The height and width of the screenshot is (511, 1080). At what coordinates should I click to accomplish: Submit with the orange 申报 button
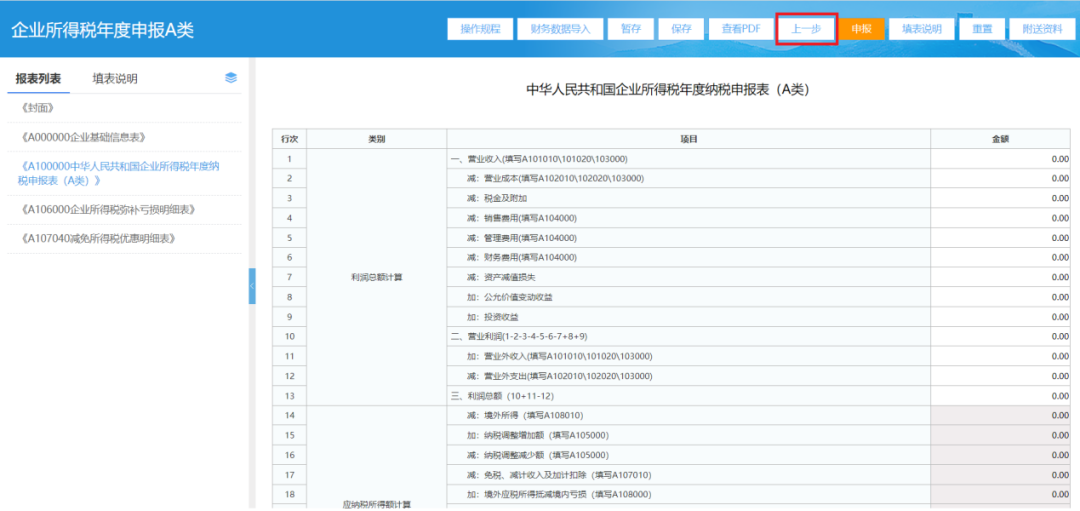coord(861,29)
